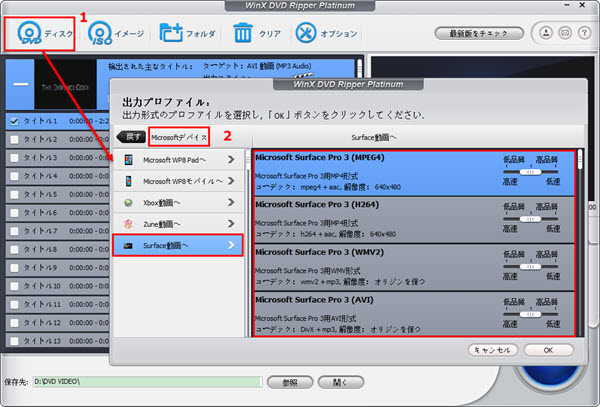Viewport: 600px width, 407px height.
Task: Click the Microsoft WP8 Pad device icon
Action: pyautogui.click(x=129, y=160)
